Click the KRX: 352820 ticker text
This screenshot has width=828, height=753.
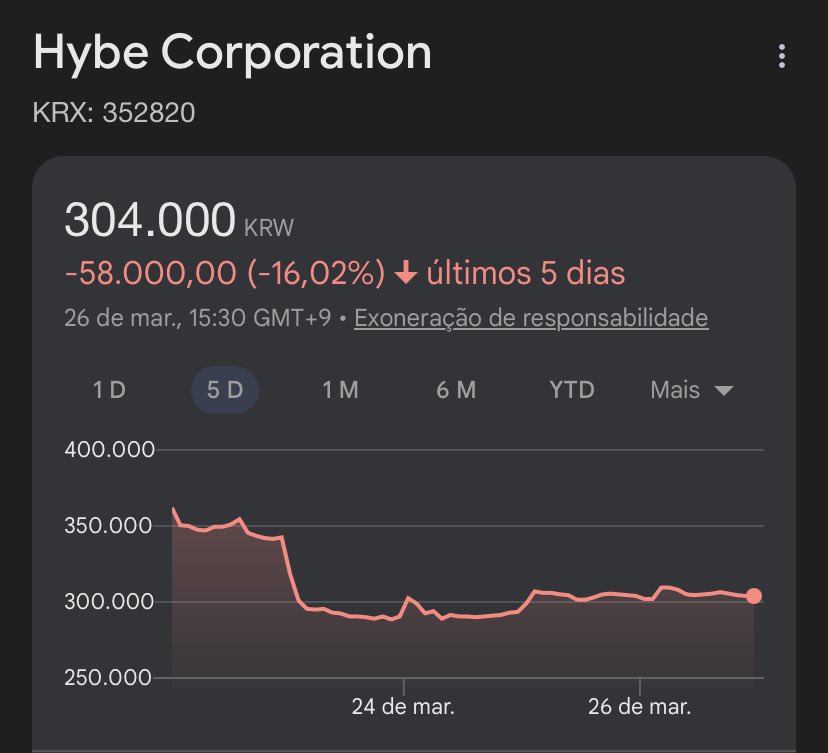point(114,112)
